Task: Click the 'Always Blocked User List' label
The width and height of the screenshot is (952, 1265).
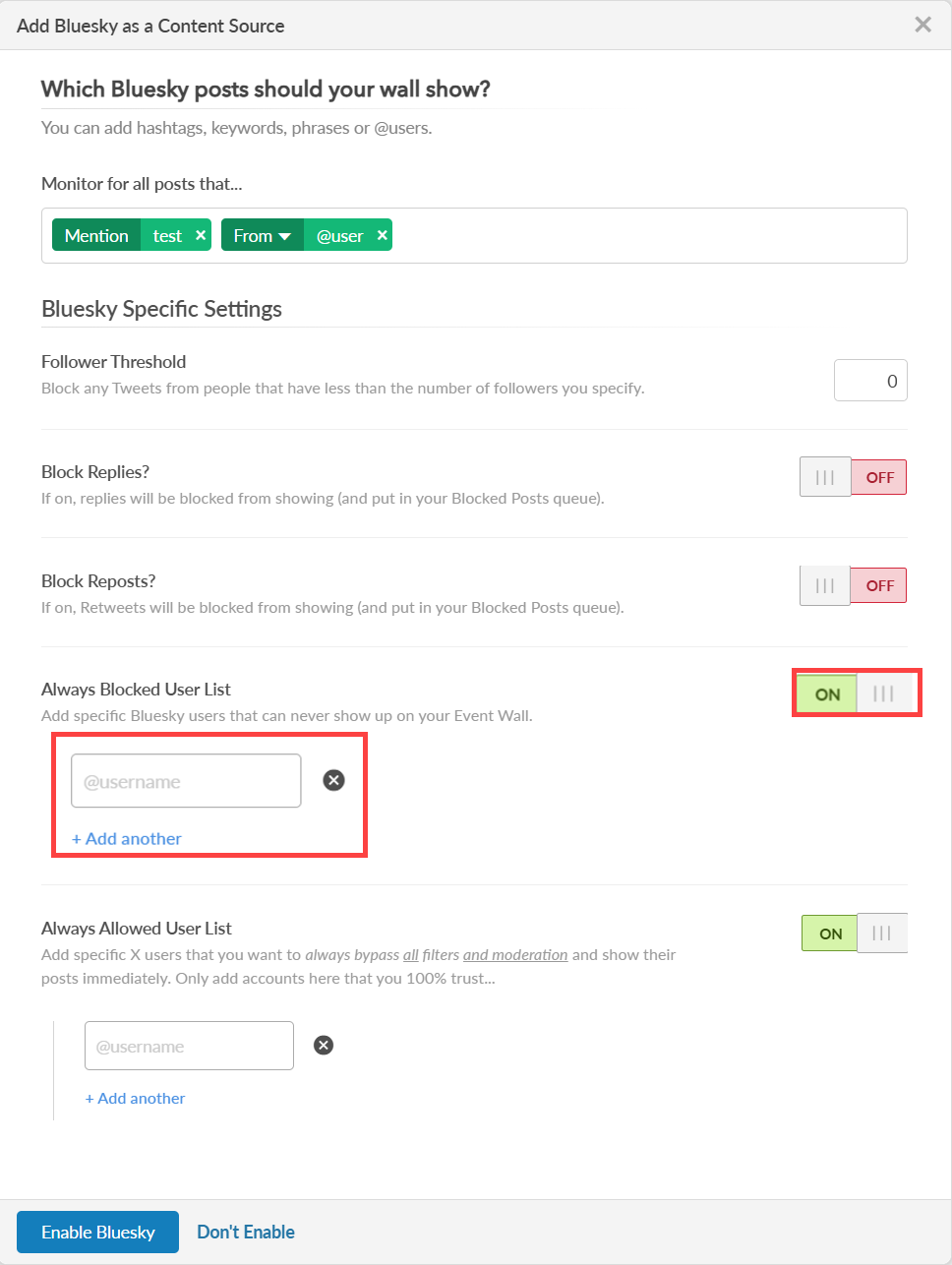Action: point(136,689)
